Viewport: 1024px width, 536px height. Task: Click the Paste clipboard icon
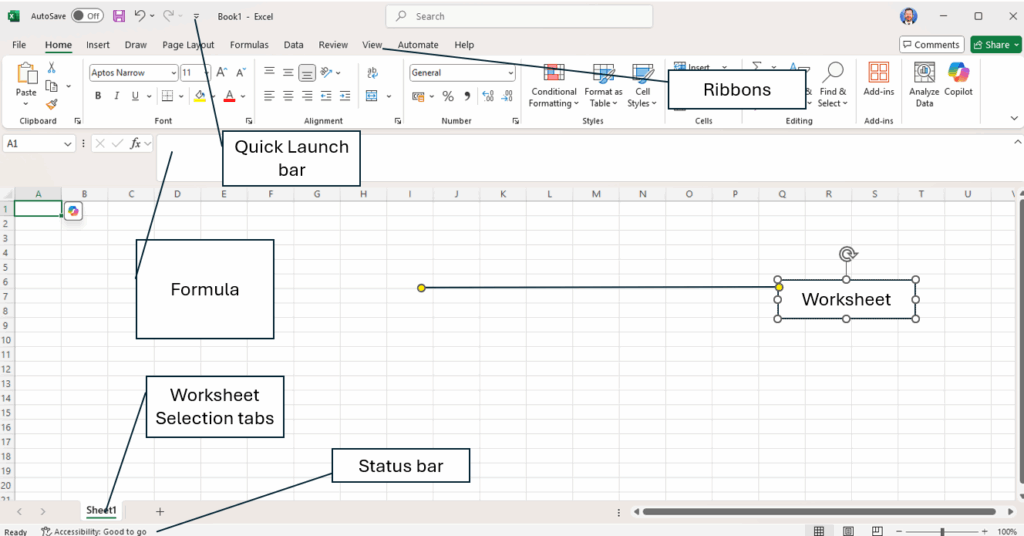click(x=27, y=74)
